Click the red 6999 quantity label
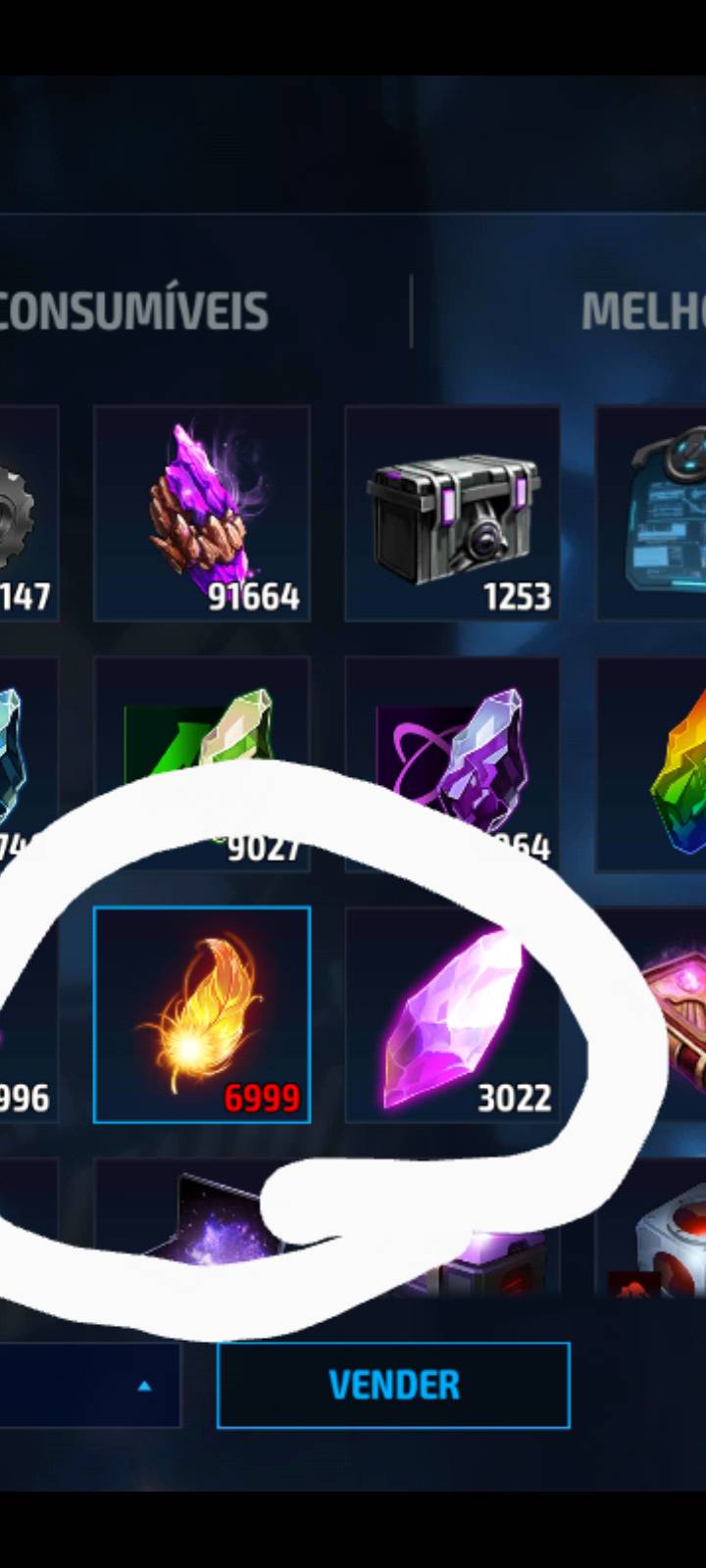 pyautogui.click(x=262, y=1098)
